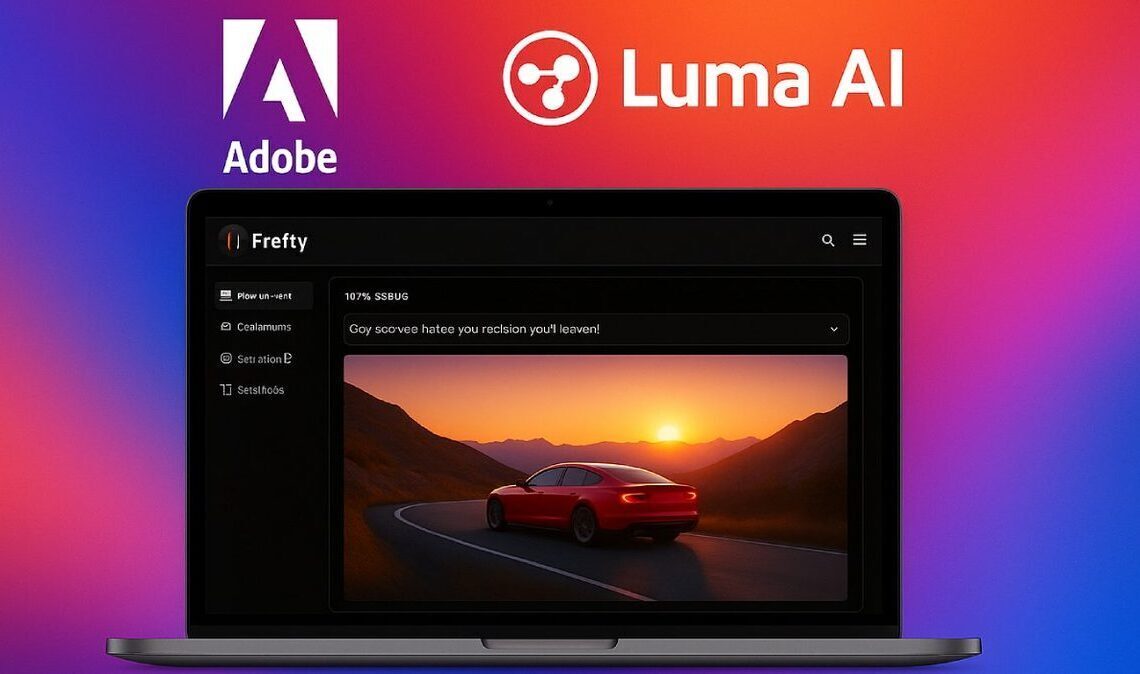Click the Adobe wordmark text
The width and height of the screenshot is (1140, 674).
coord(280,157)
